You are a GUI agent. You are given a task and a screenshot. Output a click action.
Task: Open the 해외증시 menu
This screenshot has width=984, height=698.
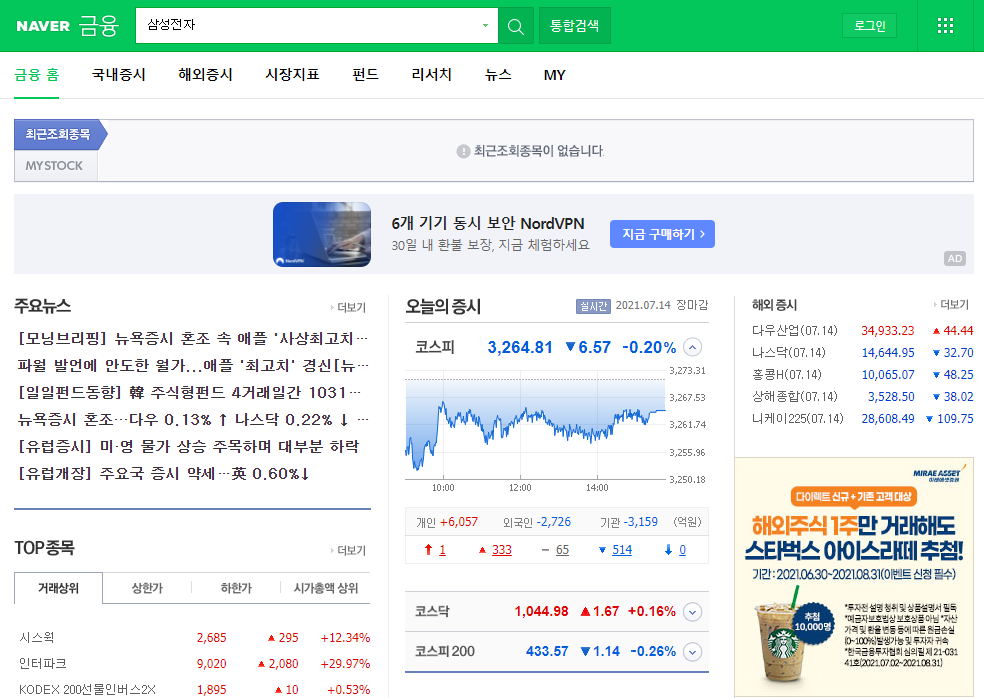click(205, 75)
